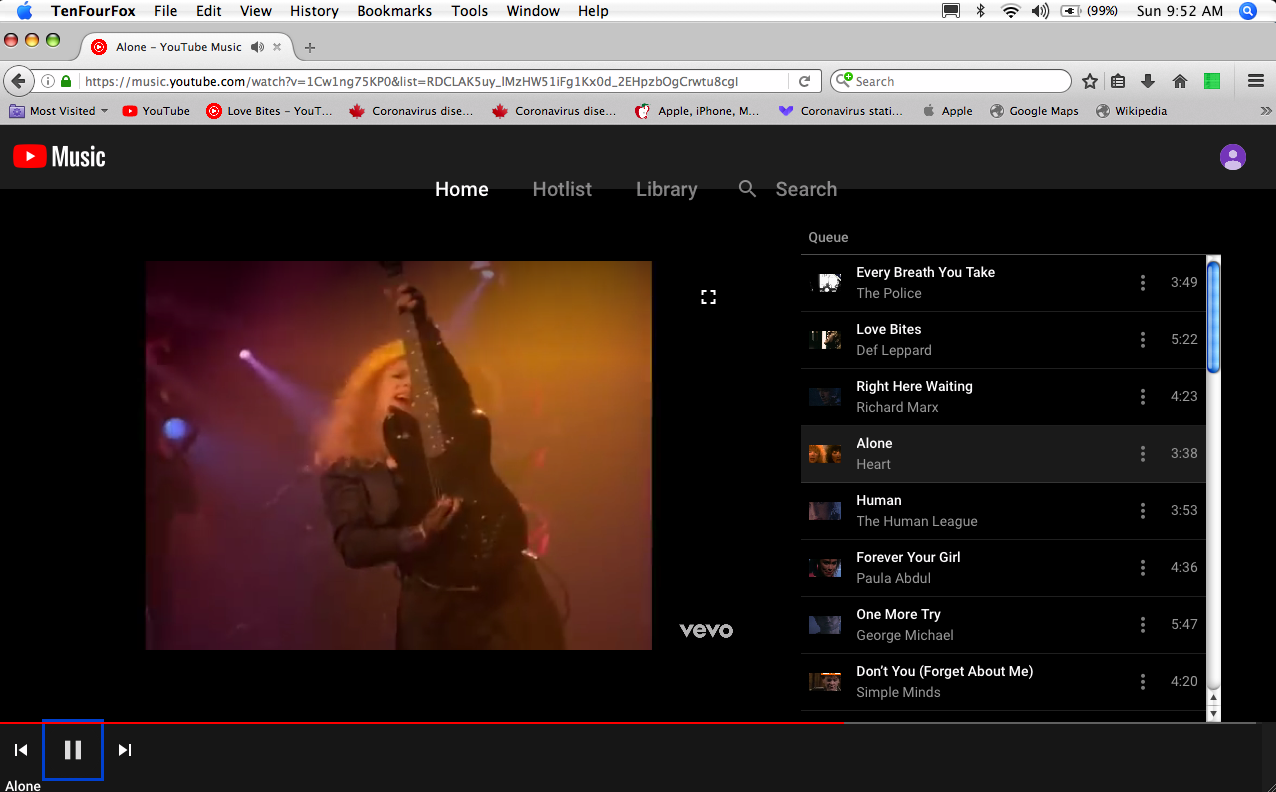Open the TenFourFox hamburger menu
Image resolution: width=1276 pixels, height=792 pixels.
click(1256, 81)
